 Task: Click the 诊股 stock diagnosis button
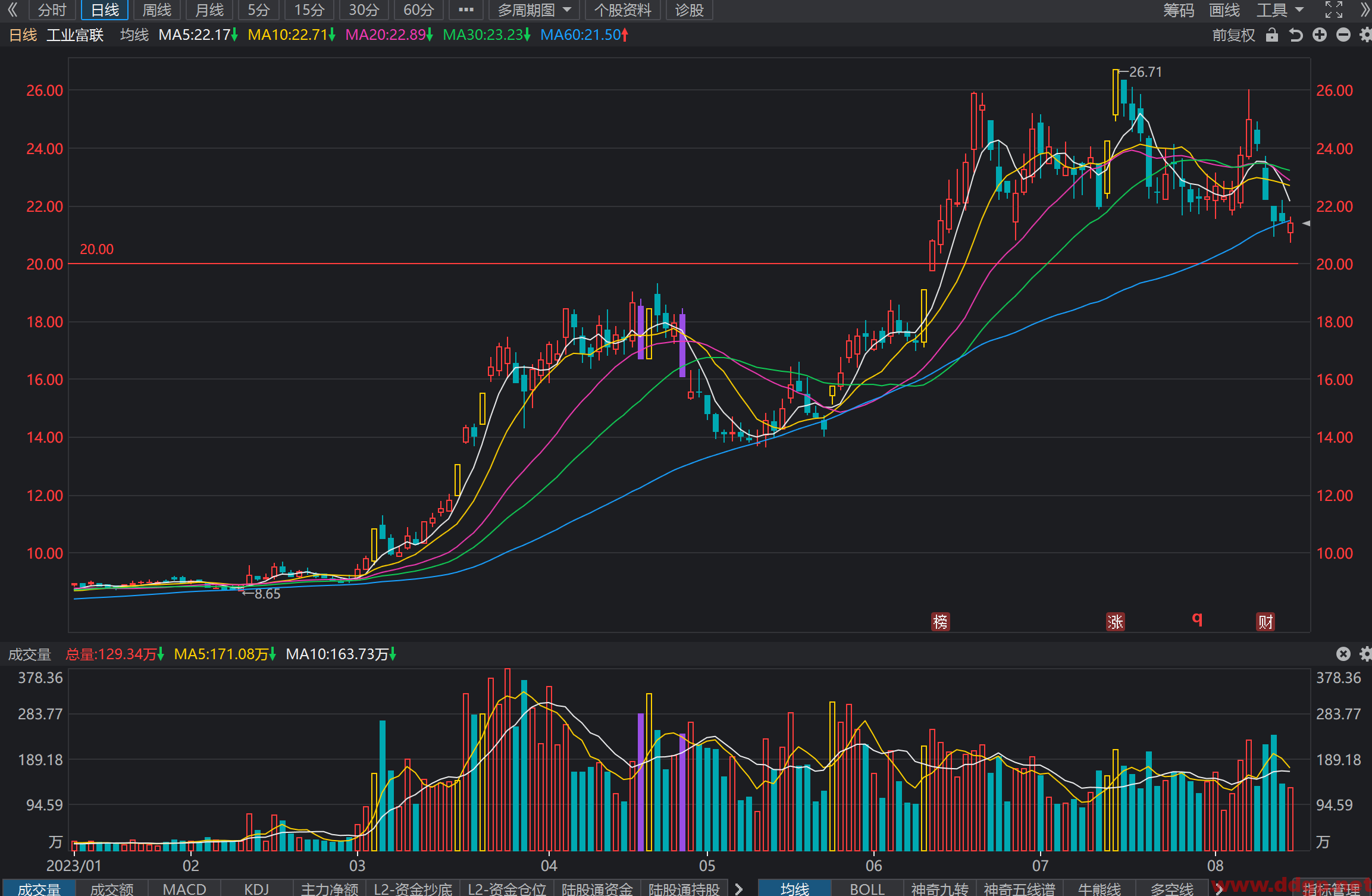tap(689, 10)
